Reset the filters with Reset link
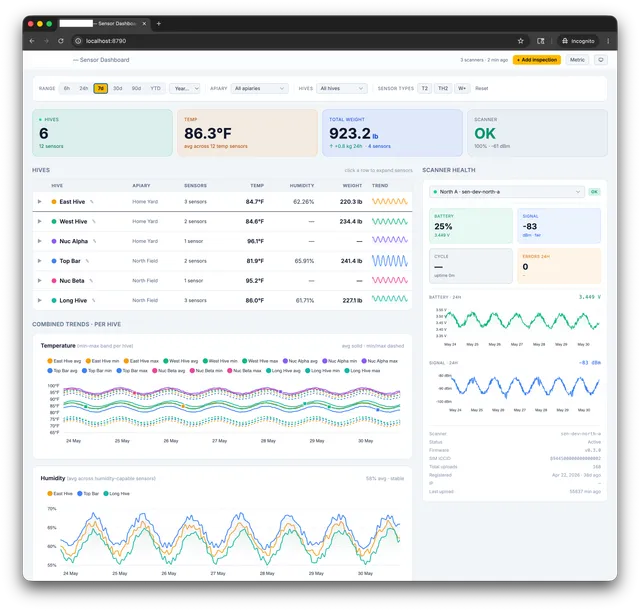 482,88
